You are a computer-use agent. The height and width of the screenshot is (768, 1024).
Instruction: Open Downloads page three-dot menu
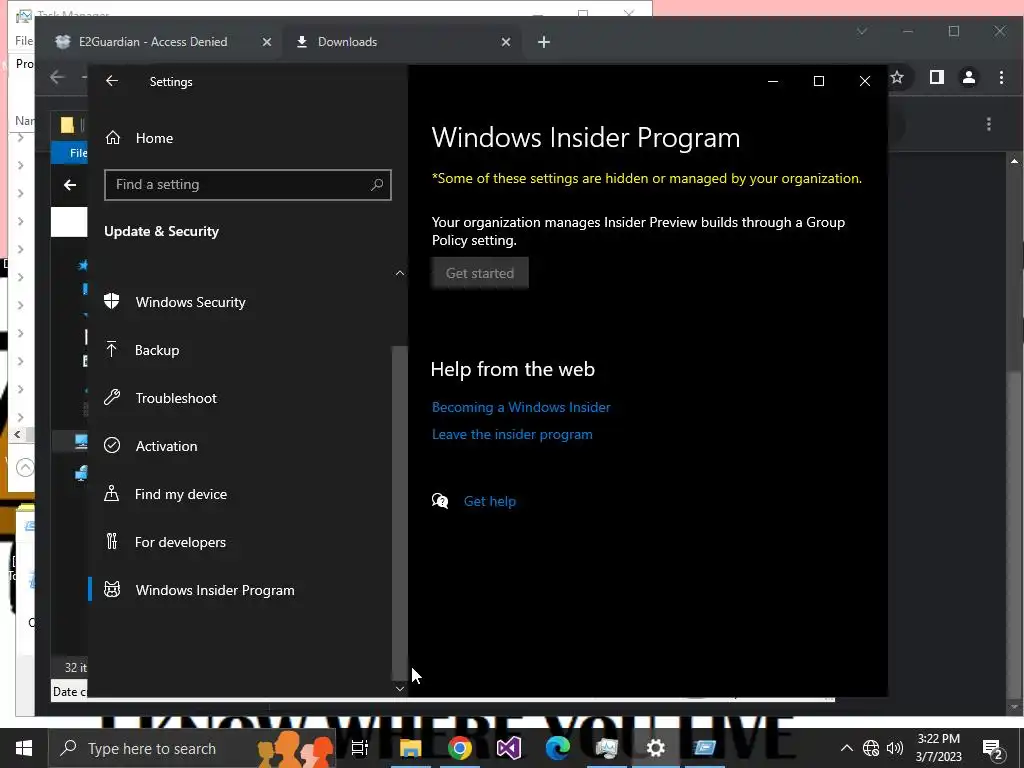click(989, 123)
